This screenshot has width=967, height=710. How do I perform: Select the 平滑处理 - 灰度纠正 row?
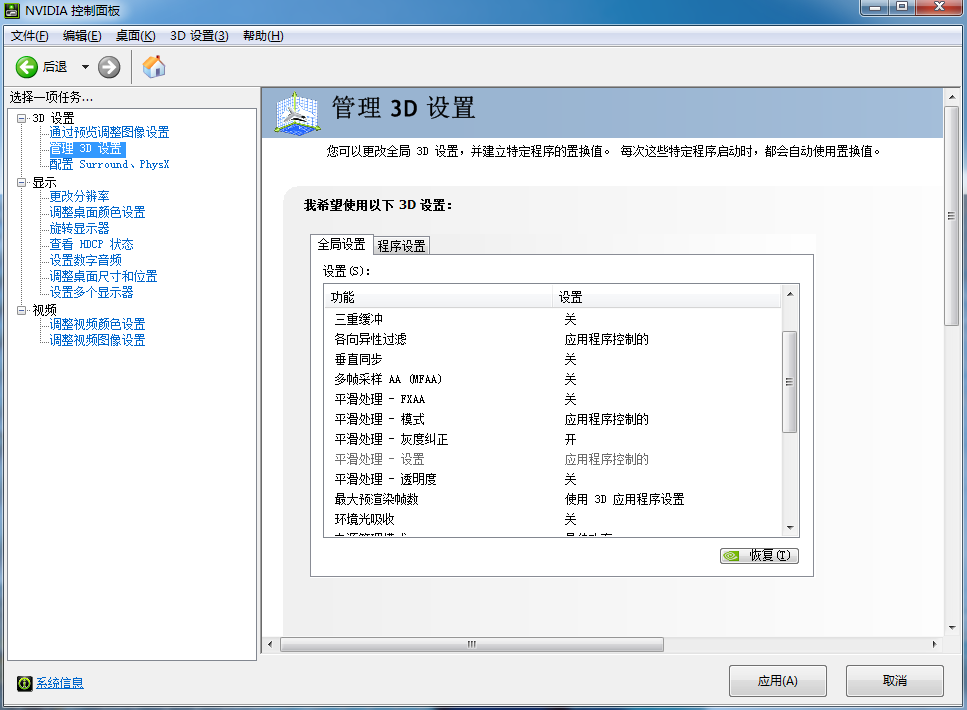pos(553,439)
